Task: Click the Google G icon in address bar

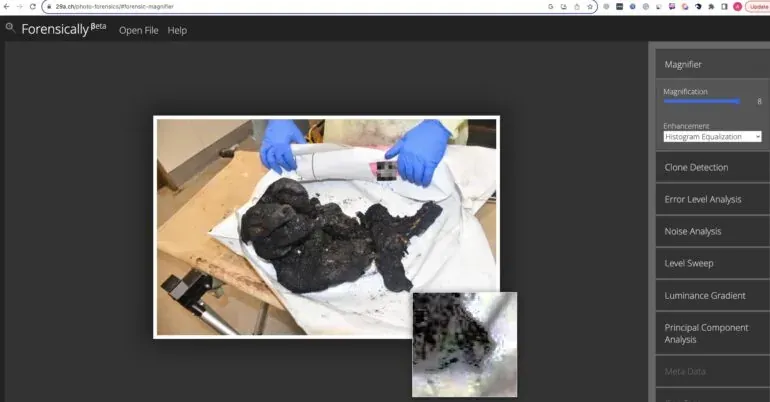Action: point(550,6)
